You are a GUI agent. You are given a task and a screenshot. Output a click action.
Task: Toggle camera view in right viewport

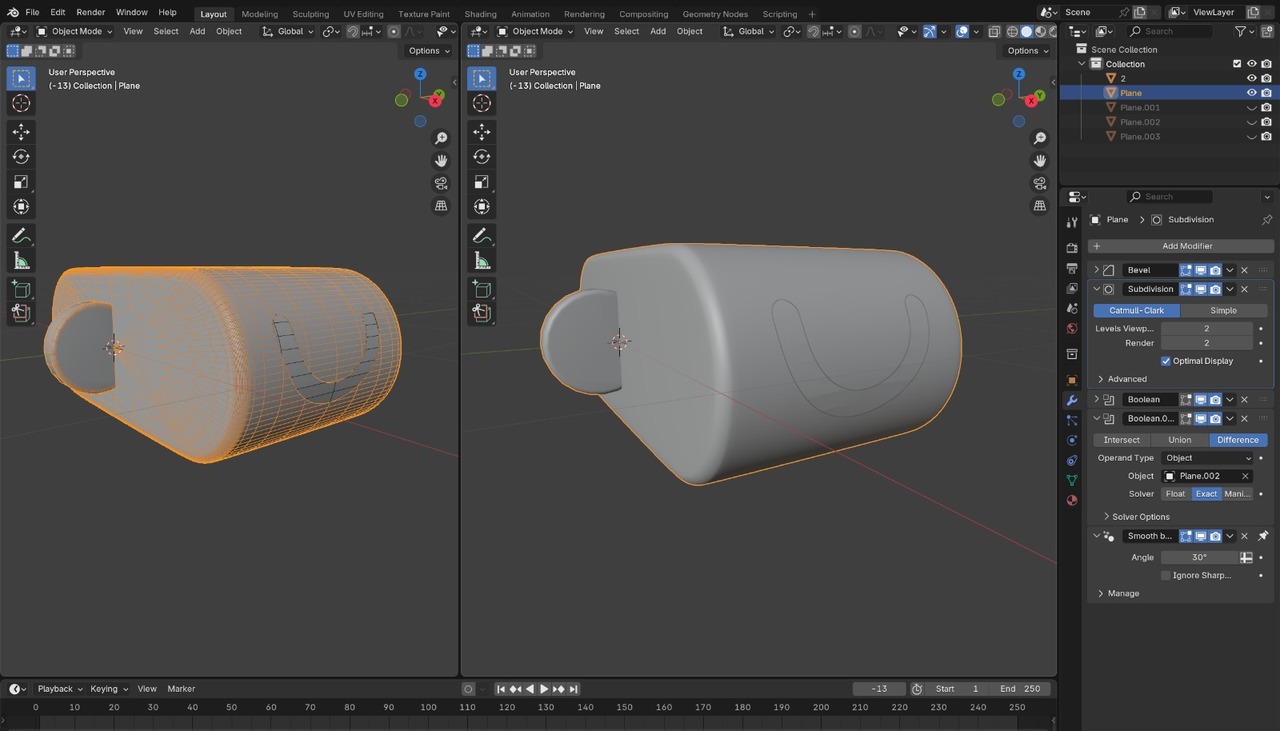click(x=1040, y=183)
